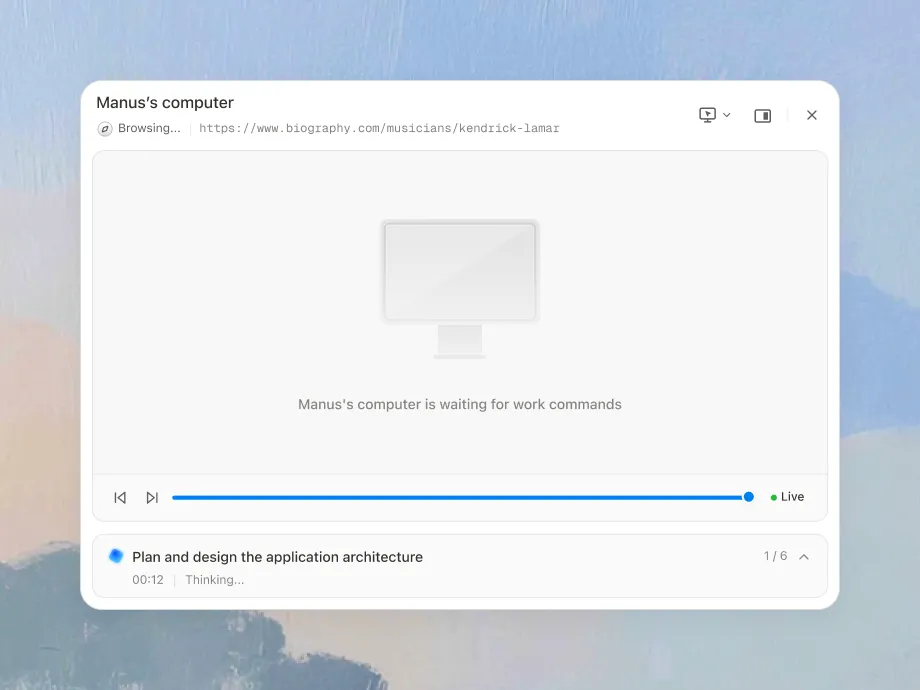Viewport: 920px width, 690px height.
Task: Open the dropdown arrow beside the monitor icon
Action: click(x=727, y=115)
